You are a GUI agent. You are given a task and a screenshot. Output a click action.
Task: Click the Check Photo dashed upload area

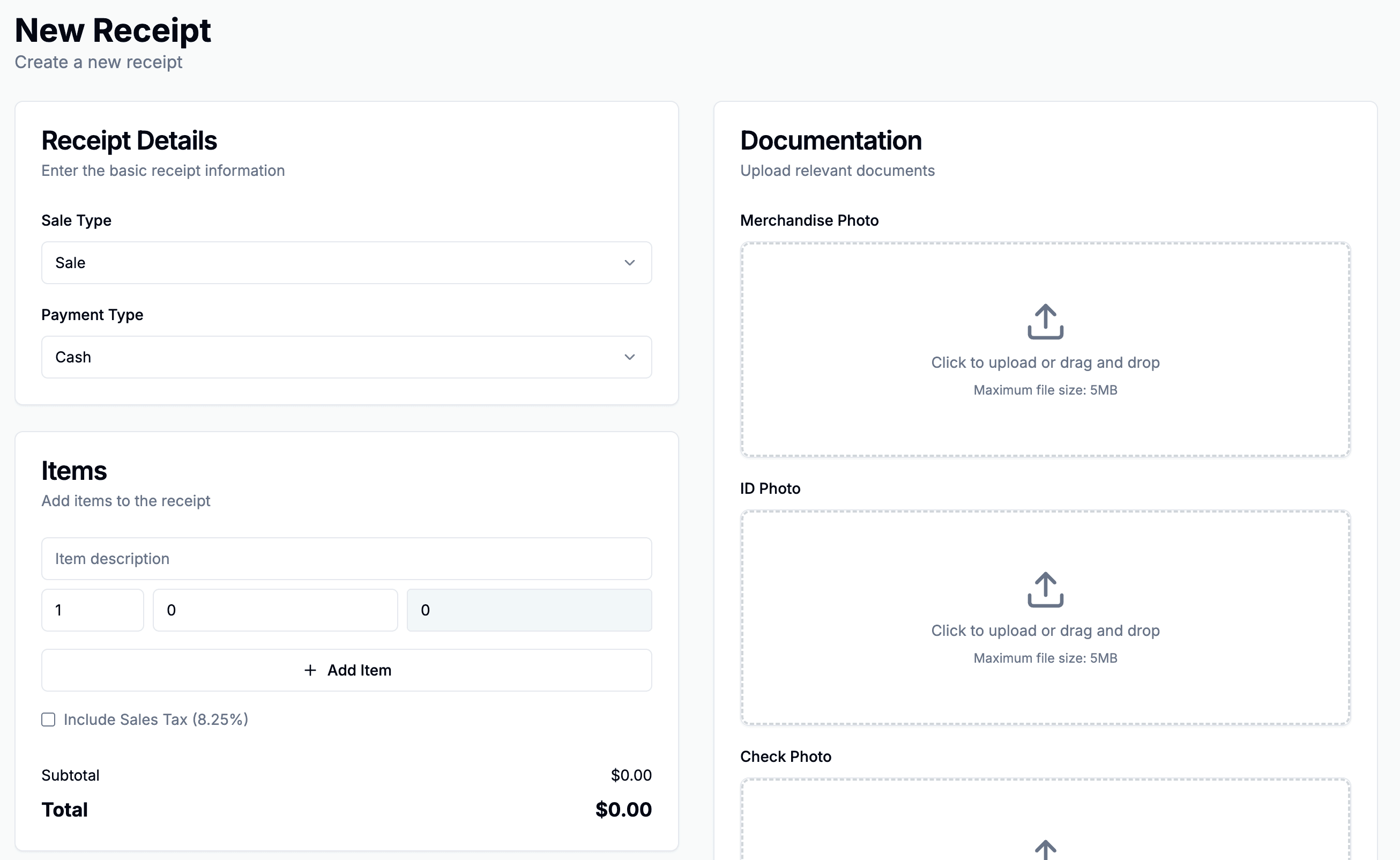(x=1045, y=811)
